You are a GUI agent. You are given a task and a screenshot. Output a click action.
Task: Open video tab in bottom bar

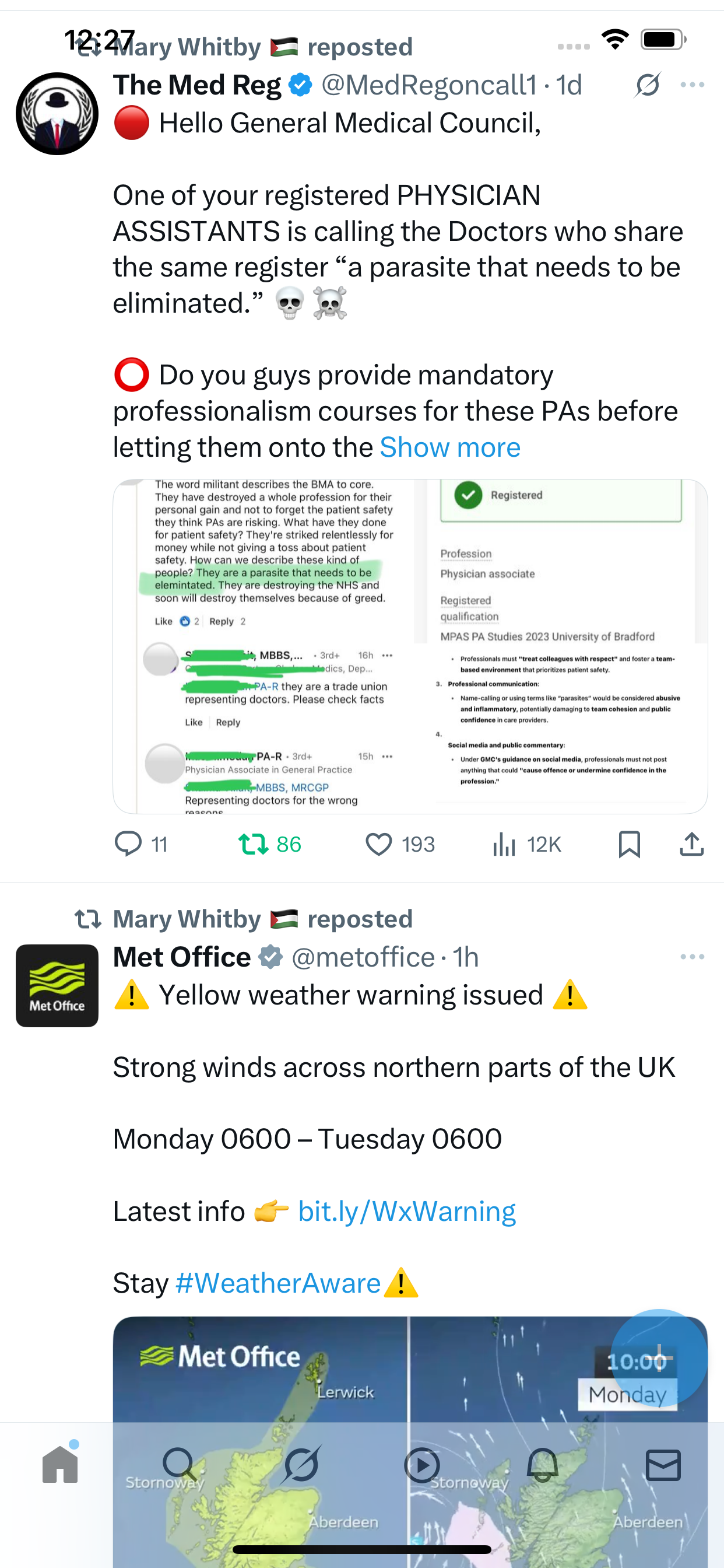click(x=421, y=1465)
